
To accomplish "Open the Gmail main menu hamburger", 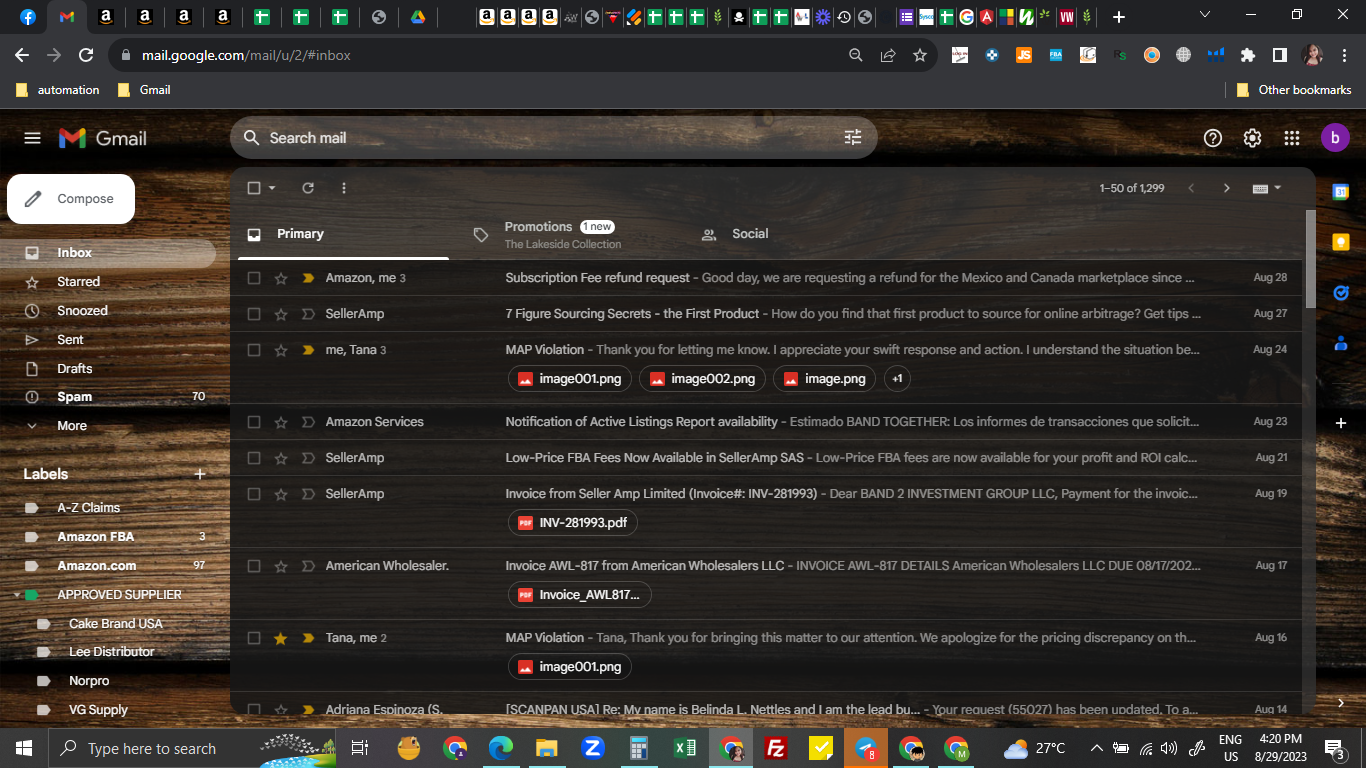I will (32, 138).
